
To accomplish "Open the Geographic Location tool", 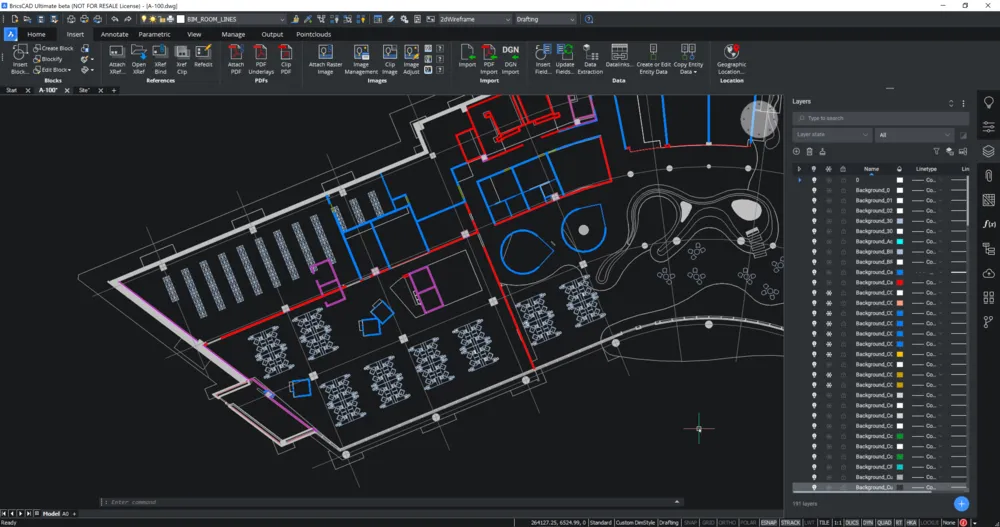I will point(731,54).
